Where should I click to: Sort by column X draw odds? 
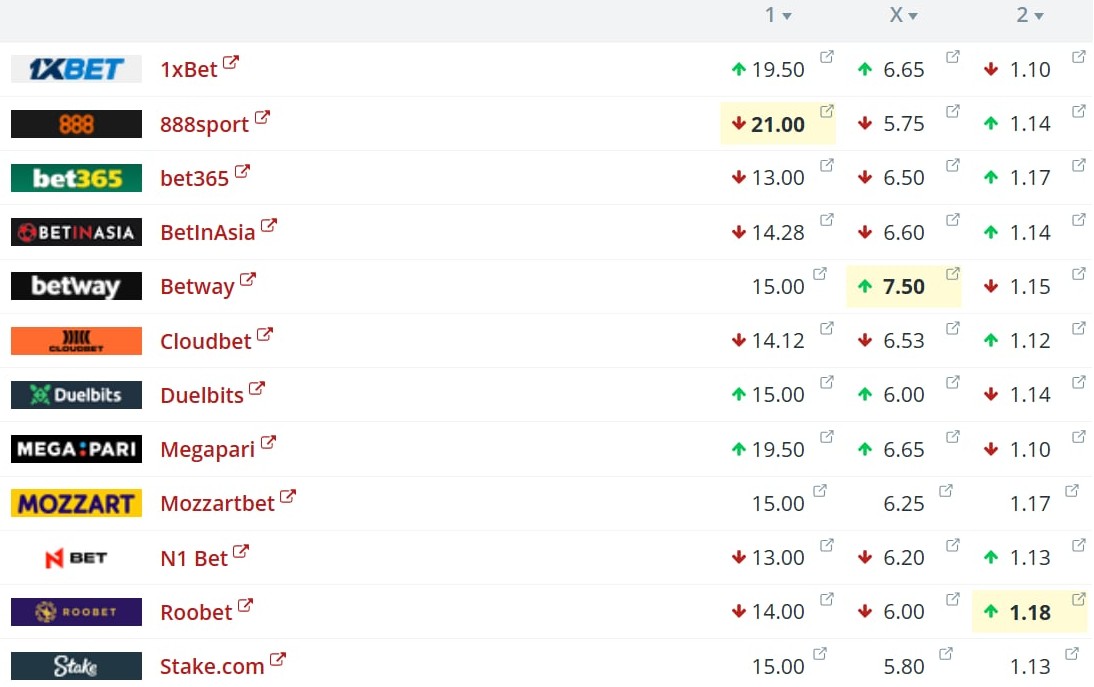click(903, 15)
